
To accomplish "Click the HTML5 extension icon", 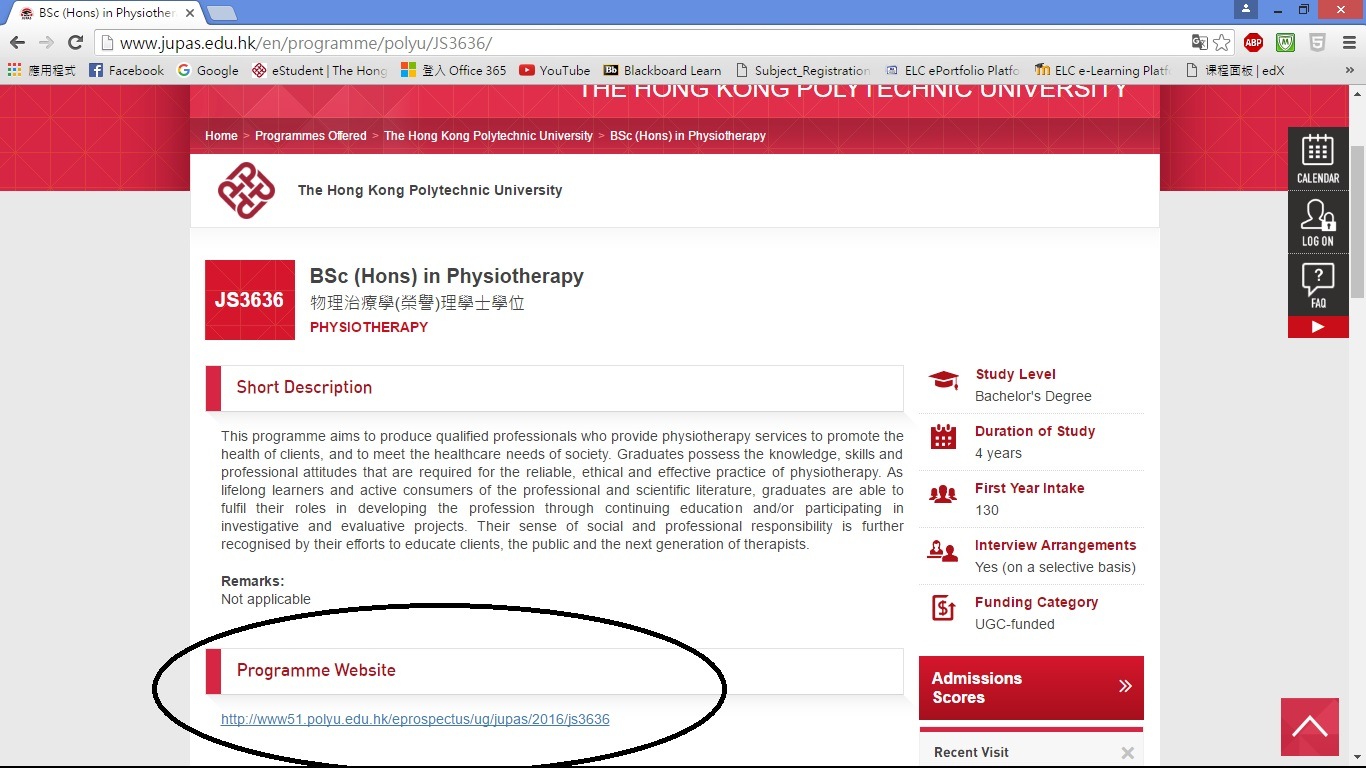I will point(1318,43).
